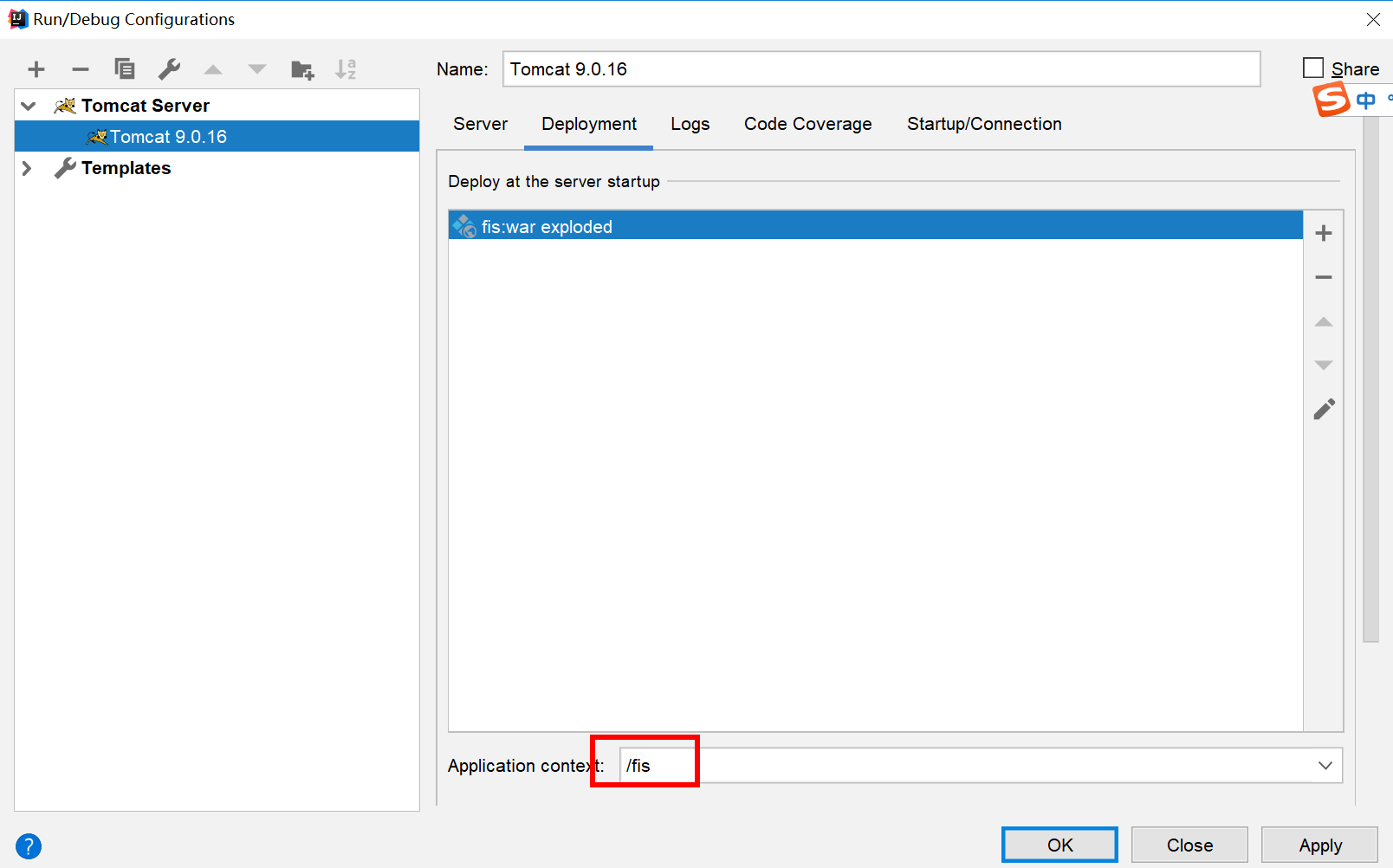Close the Run/Debug Configurations dialog
Screen dimensions: 1393x868
click(1373, 19)
